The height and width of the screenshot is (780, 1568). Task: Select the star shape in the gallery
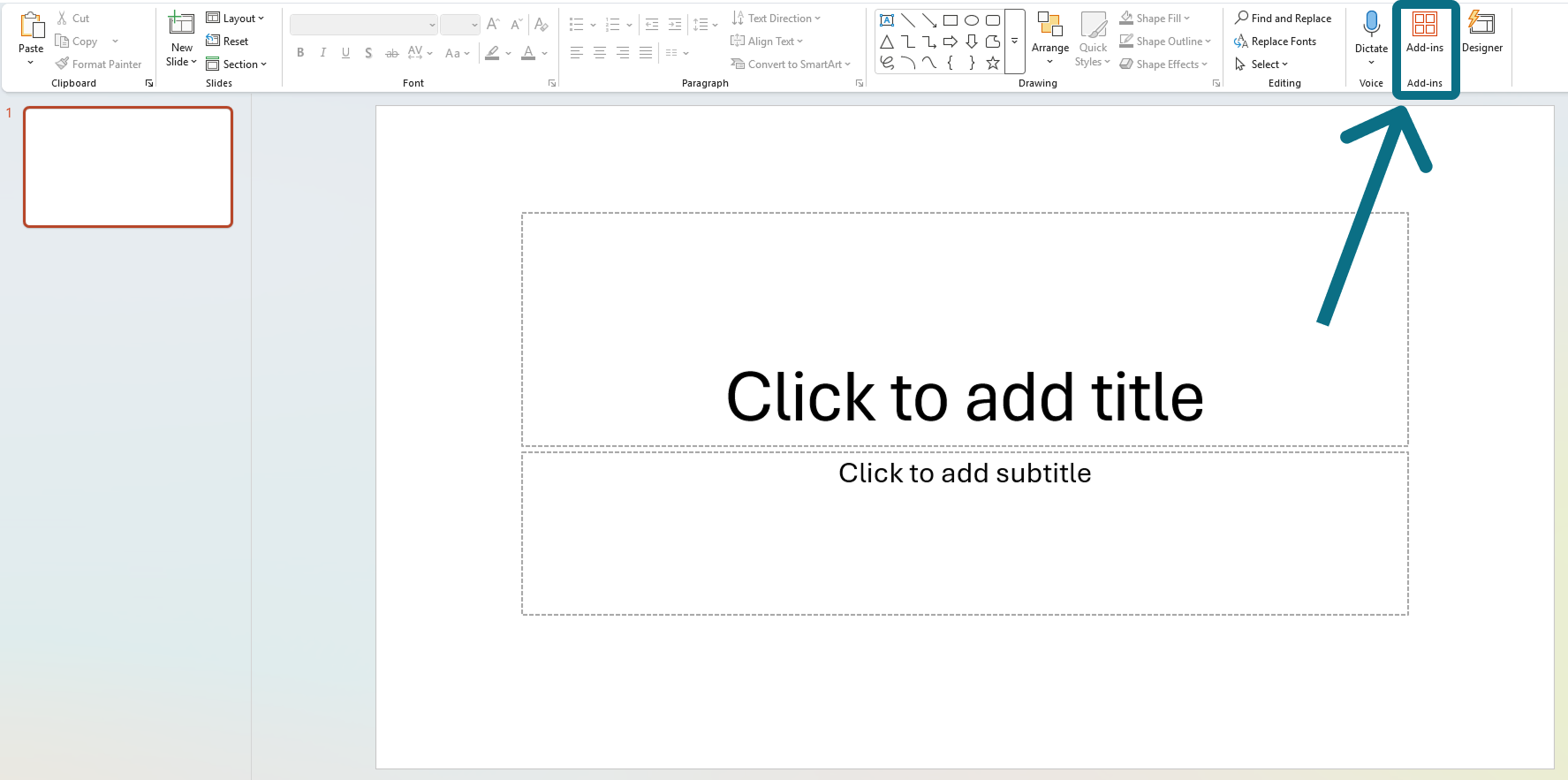coord(993,63)
